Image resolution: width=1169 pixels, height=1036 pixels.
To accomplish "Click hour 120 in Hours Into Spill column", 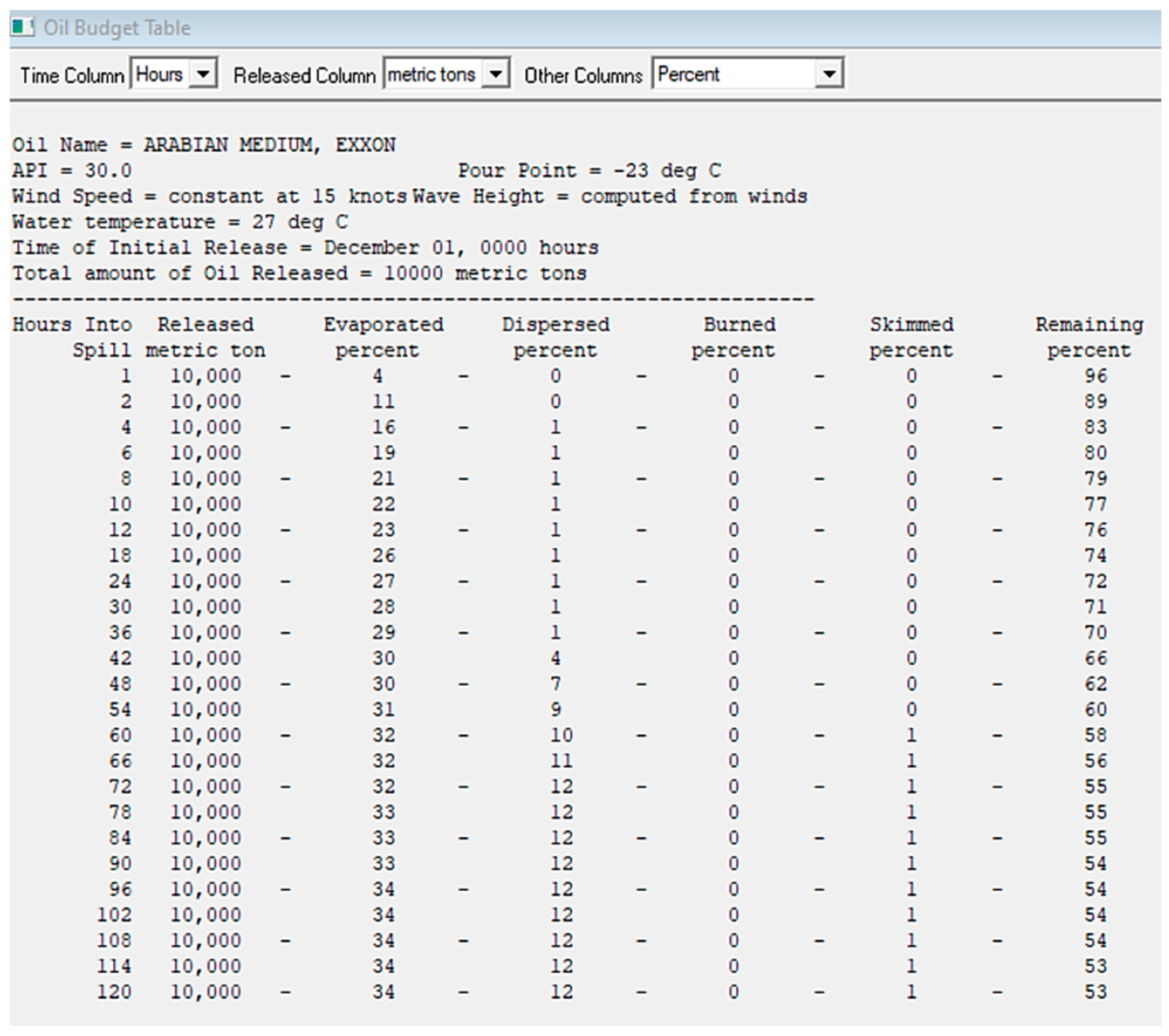I will click(x=114, y=991).
